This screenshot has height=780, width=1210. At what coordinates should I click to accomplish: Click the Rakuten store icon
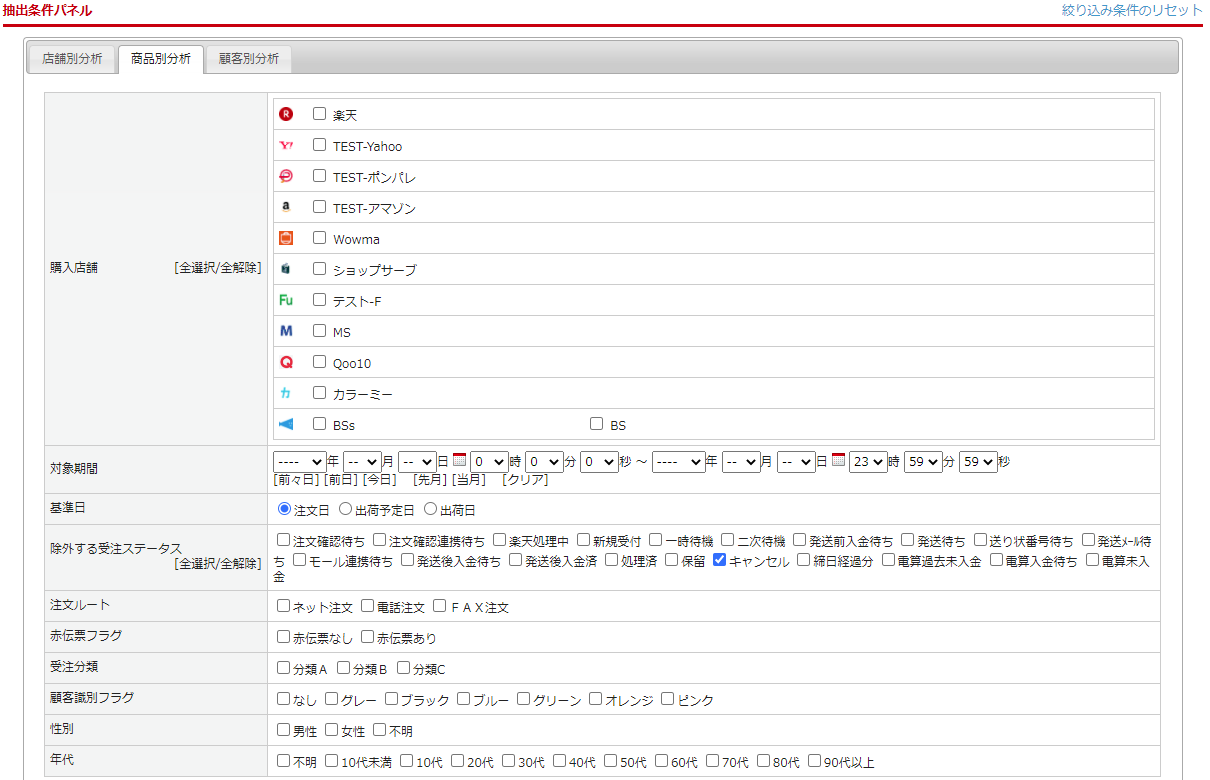(x=286, y=114)
